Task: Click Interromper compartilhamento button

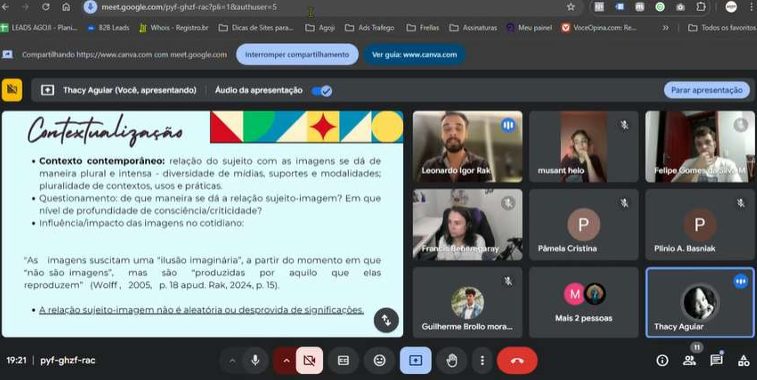Action: 297,55
